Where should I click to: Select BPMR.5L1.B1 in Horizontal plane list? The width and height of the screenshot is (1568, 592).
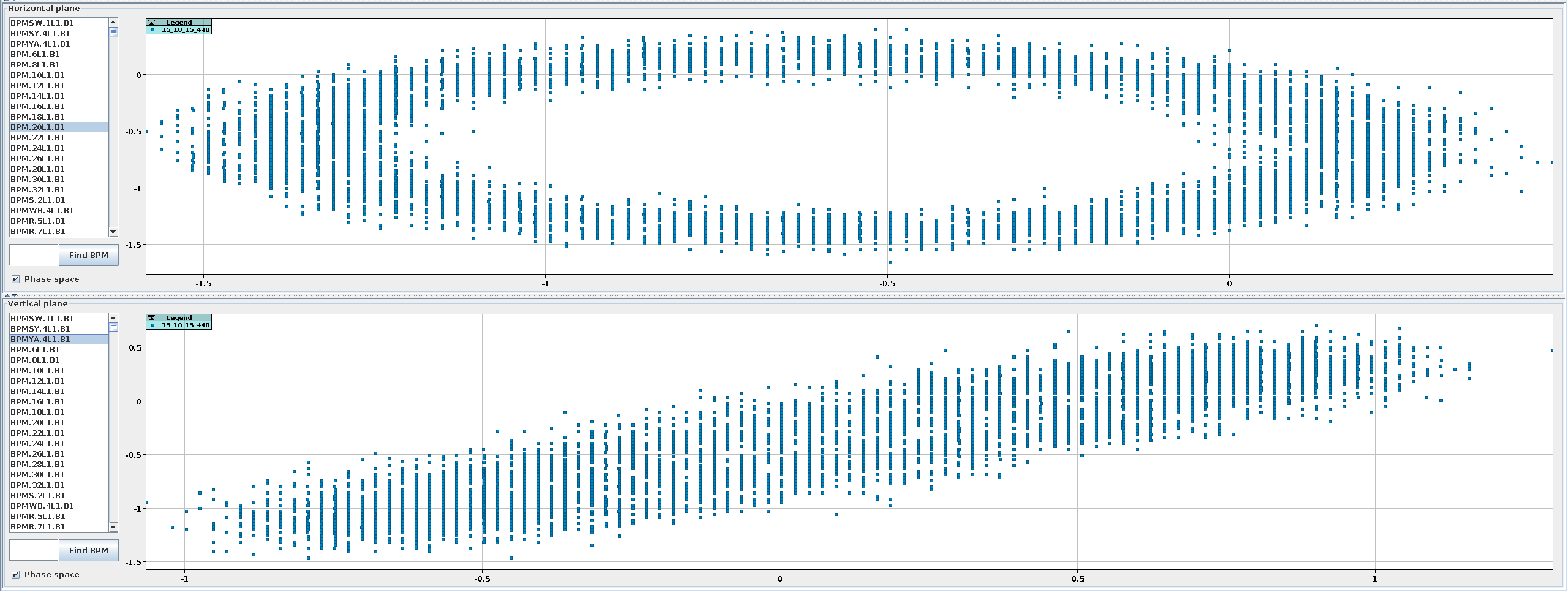(x=59, y=221)
